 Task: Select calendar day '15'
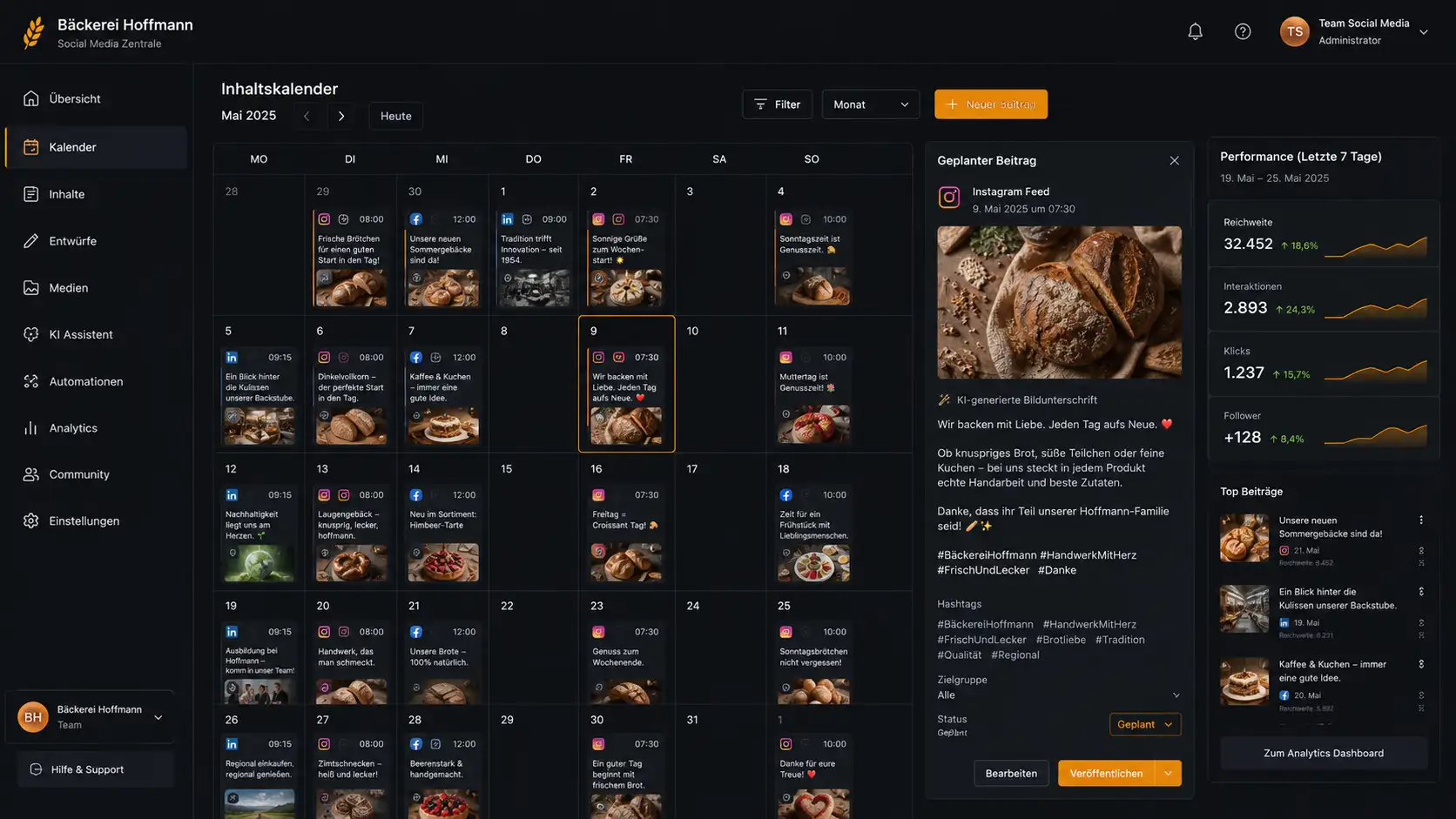[x=507, y=469]
